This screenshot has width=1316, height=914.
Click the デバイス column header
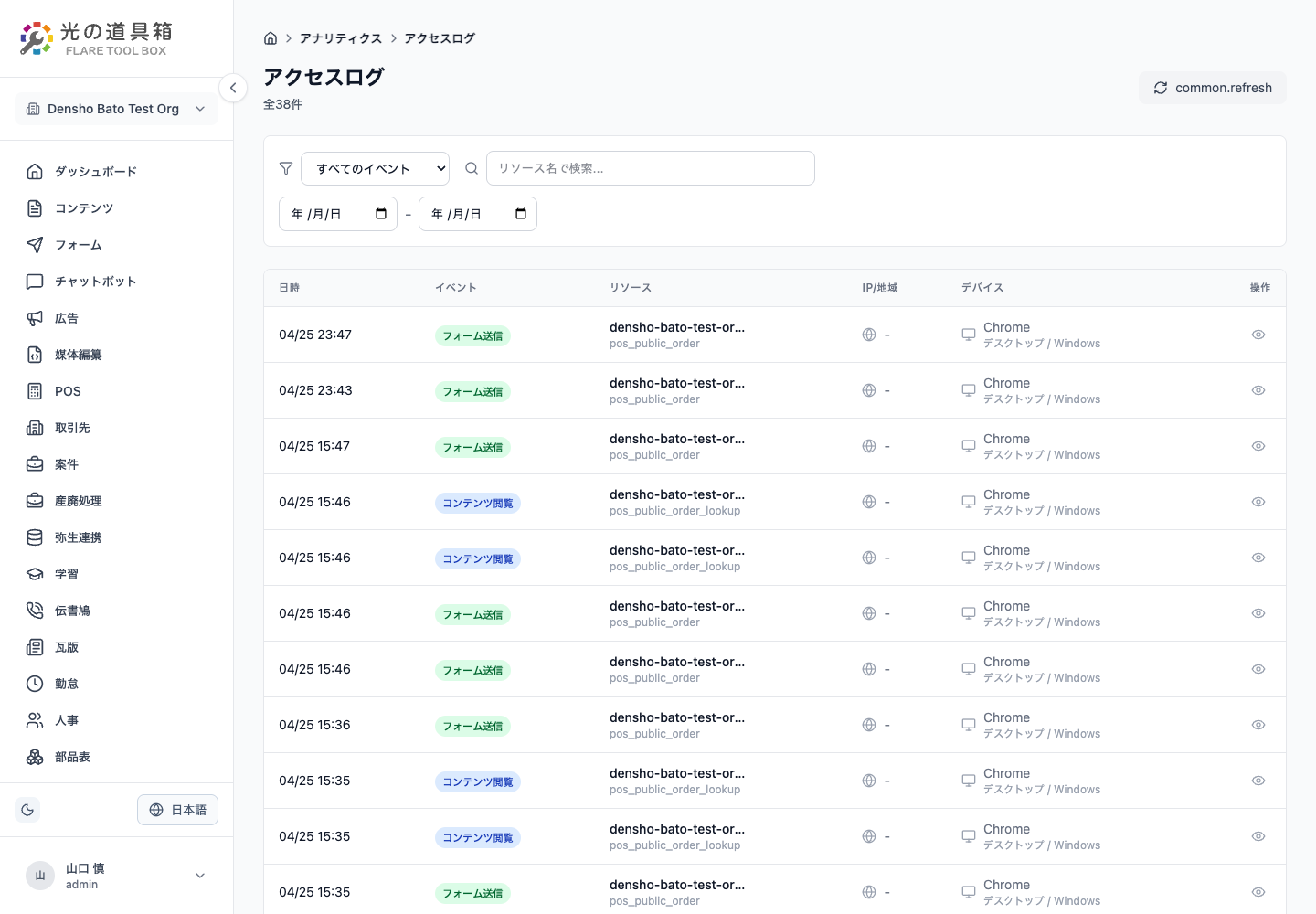coord(982,288)
